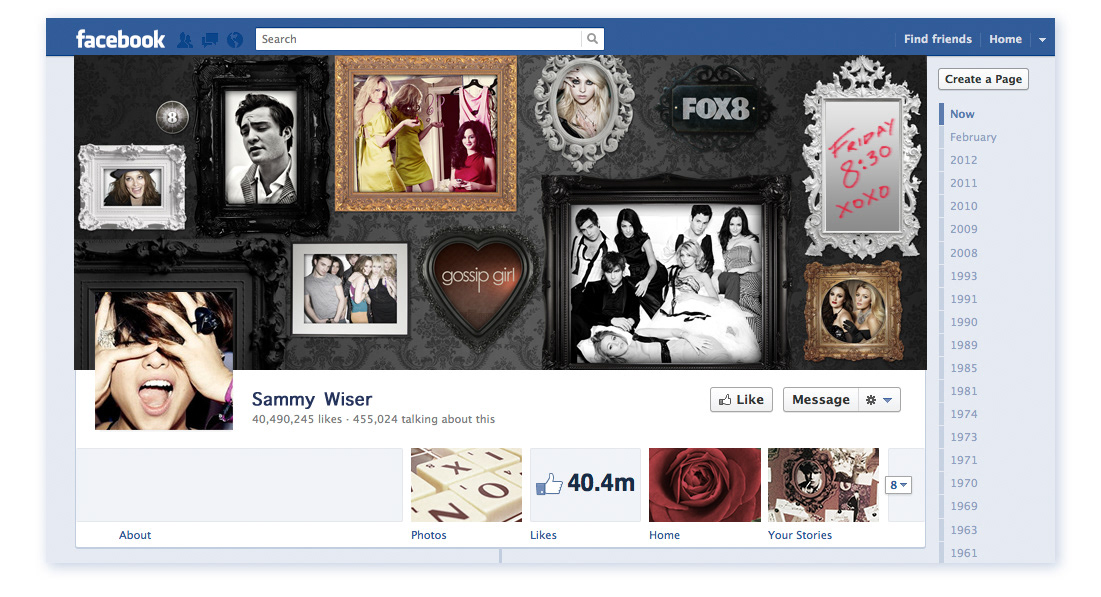1101x597 pixels.
Task: Jump to 1989 on timeline
Action: pyautogui.click(x=963, y=345)
